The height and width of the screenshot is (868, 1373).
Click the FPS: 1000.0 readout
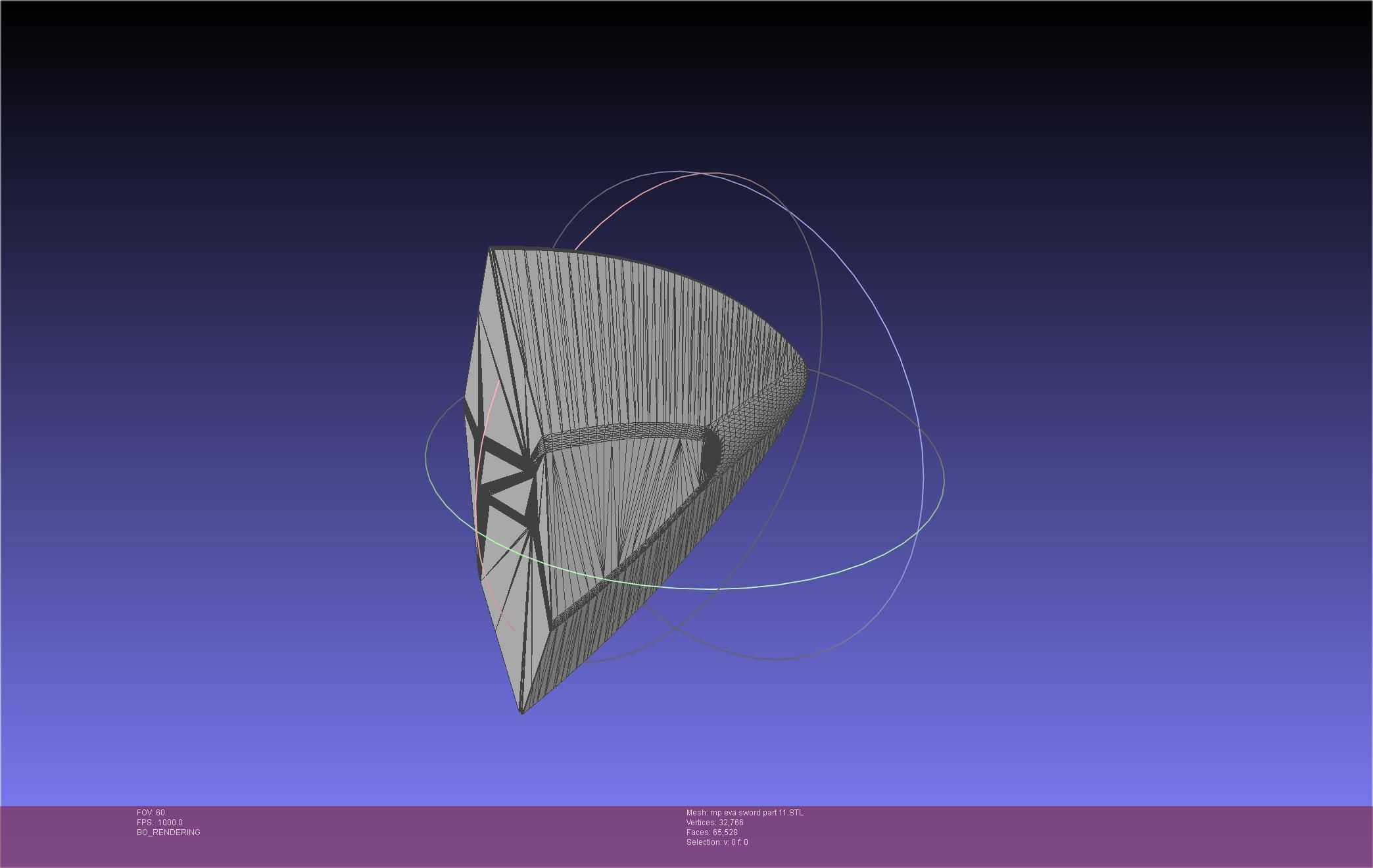[x=160, y=823]
